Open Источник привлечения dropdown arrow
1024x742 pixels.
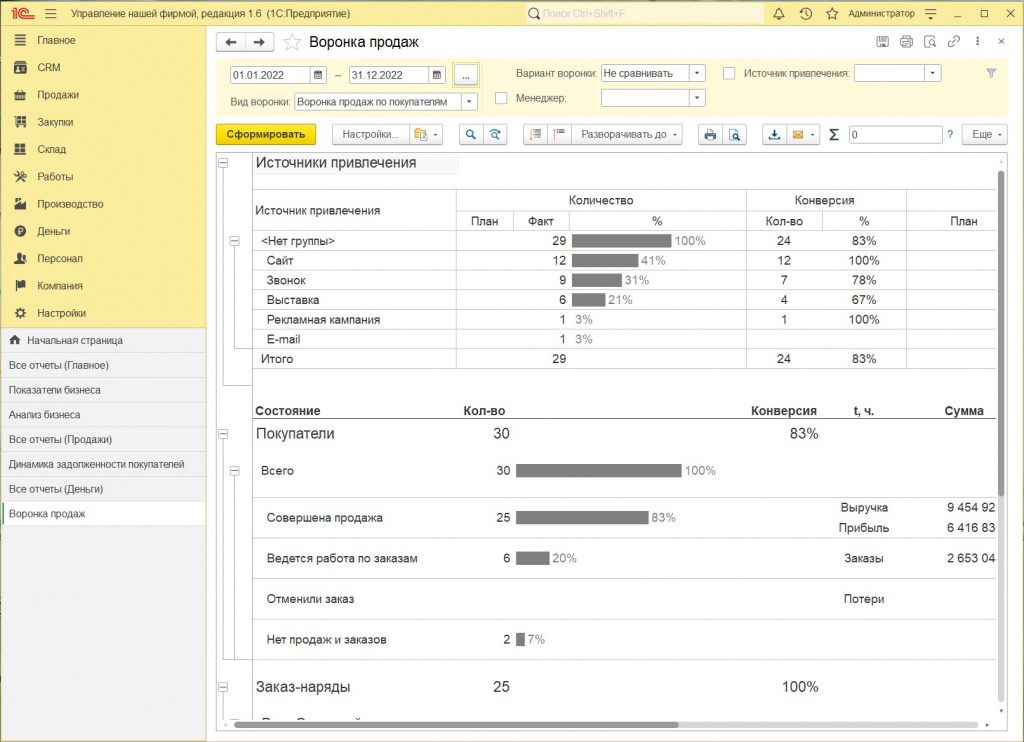click(x=933, y=73)
